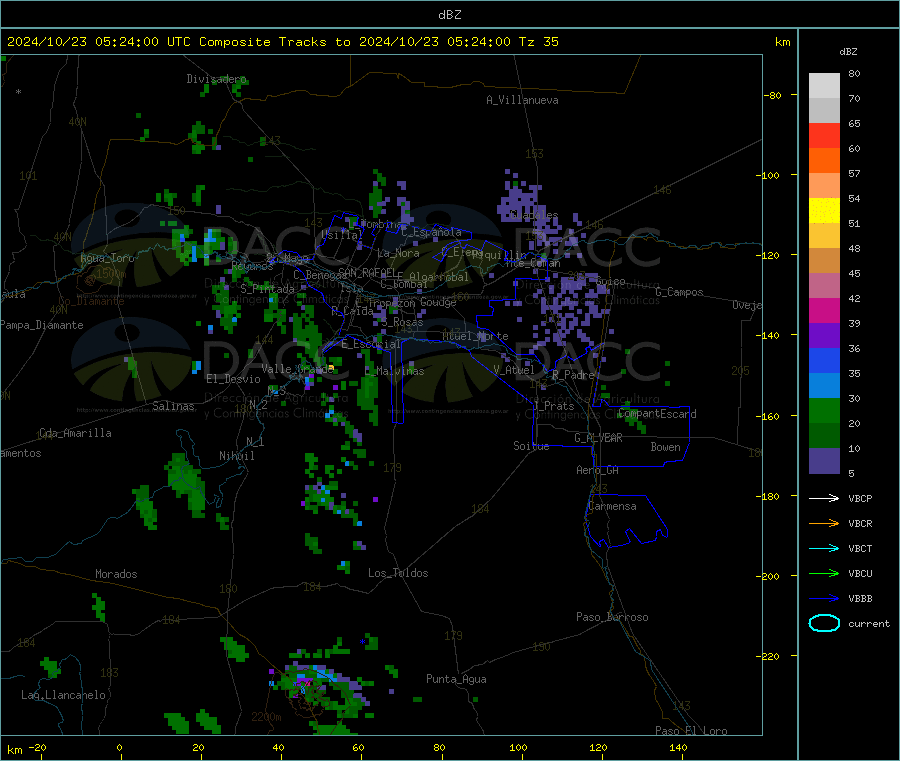Click the 'E_Malvinas' place label

pyautogui.click(x=394, y=371)
